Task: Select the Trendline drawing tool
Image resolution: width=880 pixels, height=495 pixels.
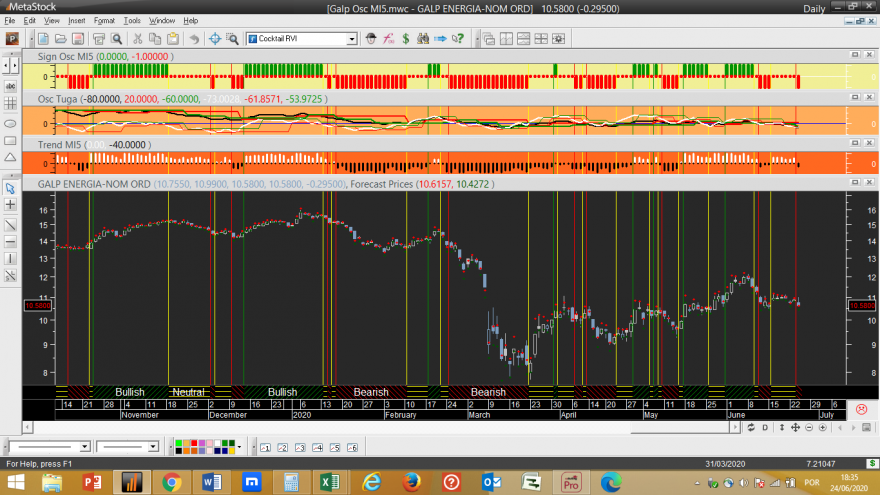Action: pyautogui.click(x=10, y=222)
